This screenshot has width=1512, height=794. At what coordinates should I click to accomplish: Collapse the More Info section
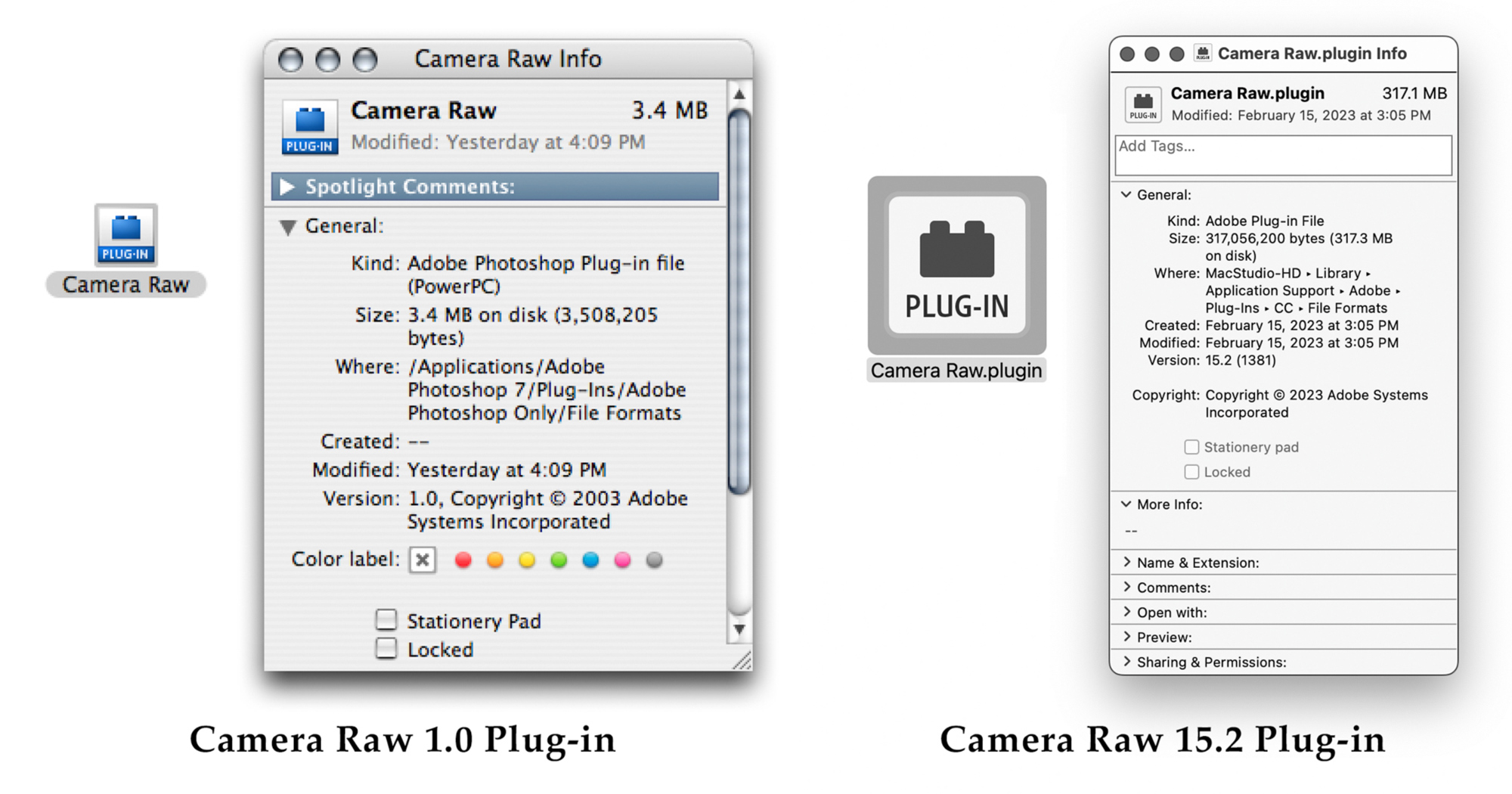pyautogui.click(x=1126, y=504)
